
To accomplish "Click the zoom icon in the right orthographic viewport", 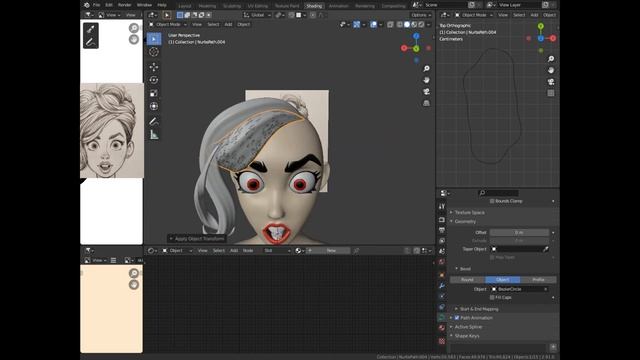I will click(x=551, y=59).
